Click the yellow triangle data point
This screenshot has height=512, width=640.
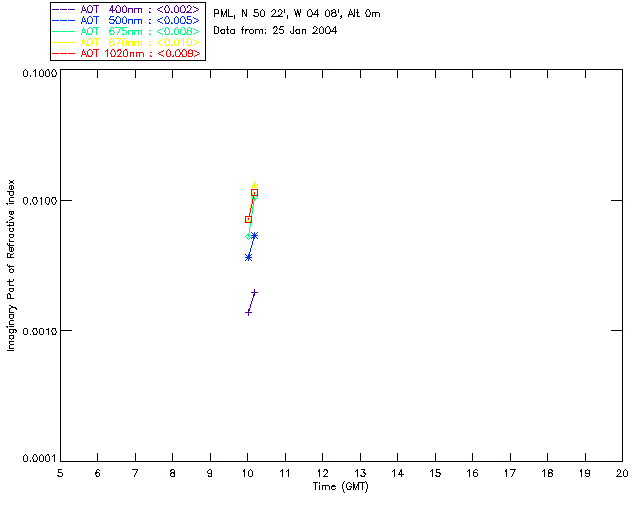255,185
